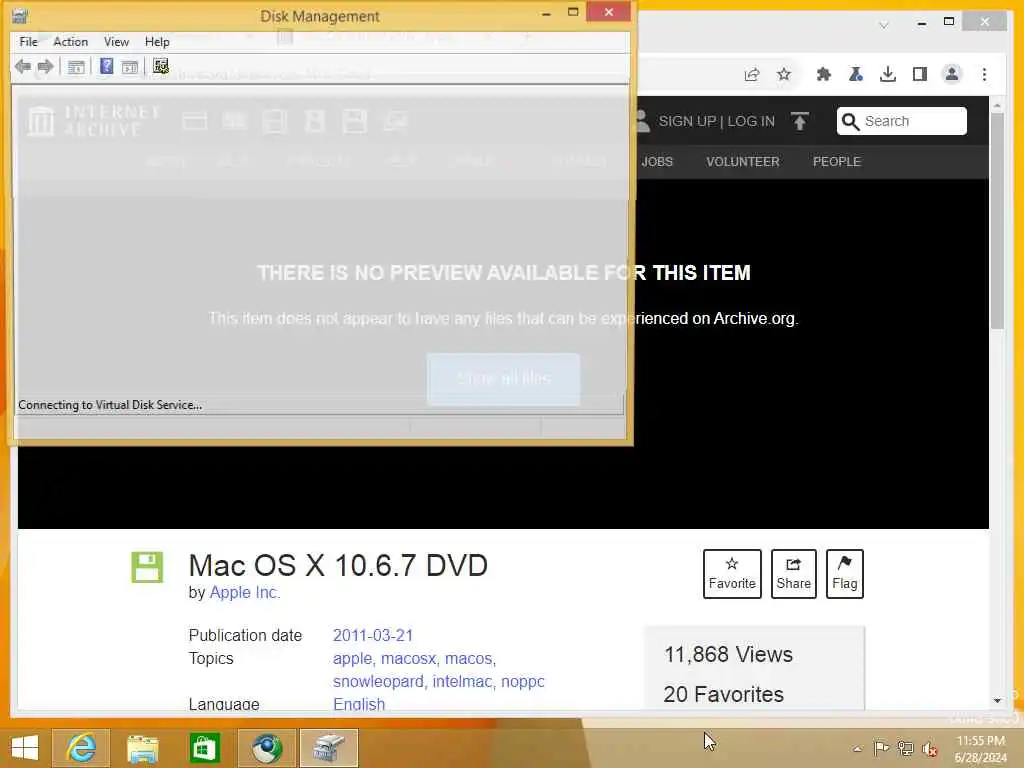Click the green floppy software media icon
The height and width of the screenshot is (768, 1024).
point(147,567)
